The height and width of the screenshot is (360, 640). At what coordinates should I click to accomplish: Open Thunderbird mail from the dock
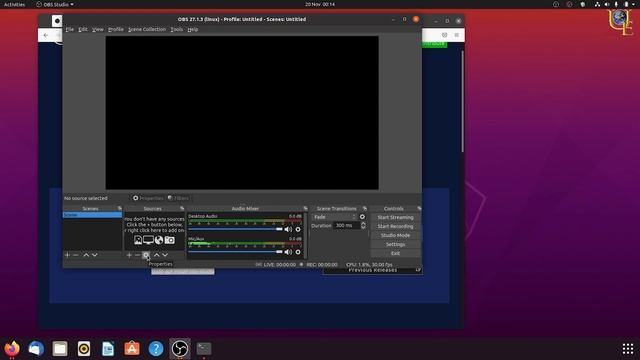[36, 349]
